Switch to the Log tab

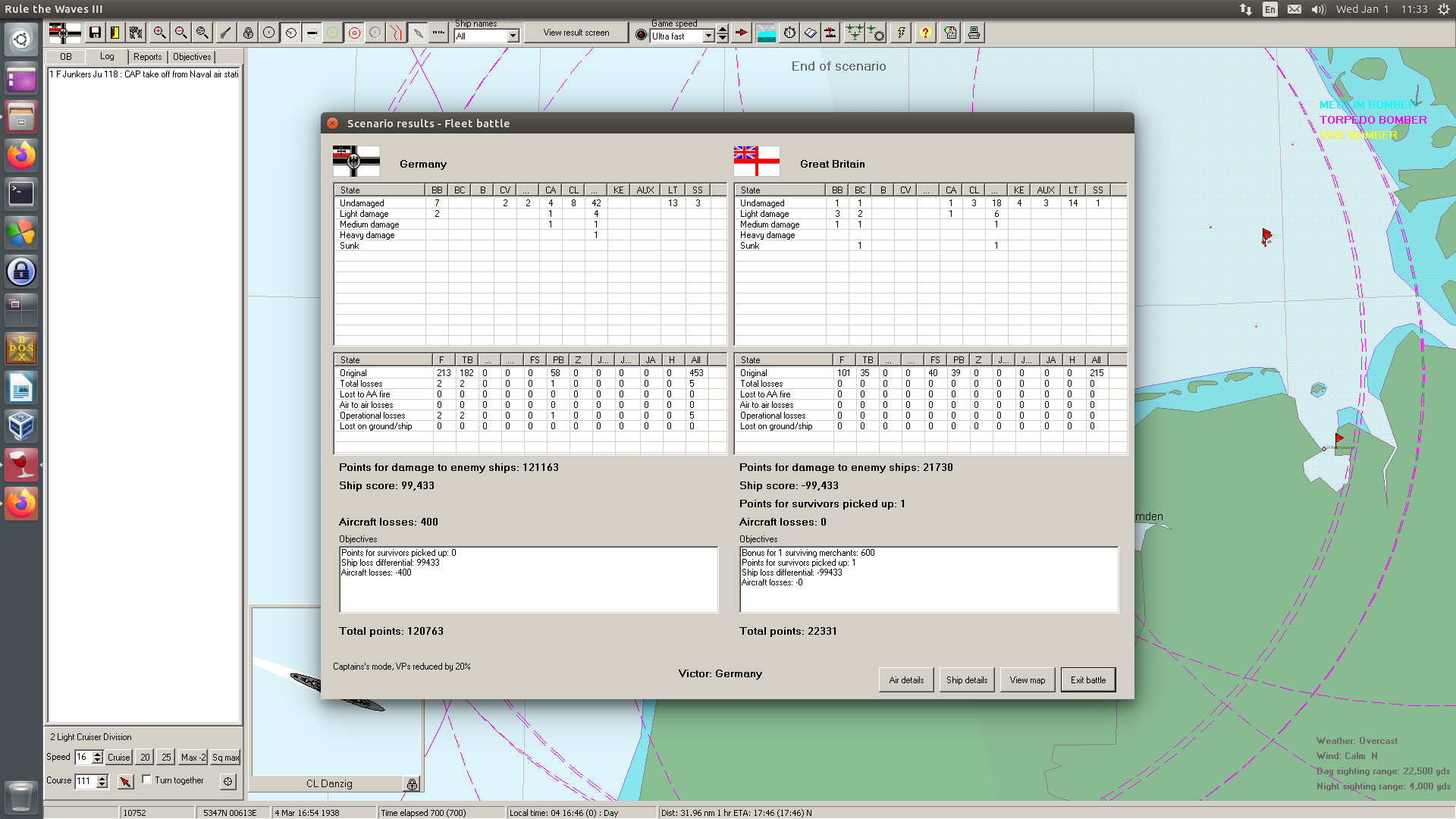tap(107, 56)
